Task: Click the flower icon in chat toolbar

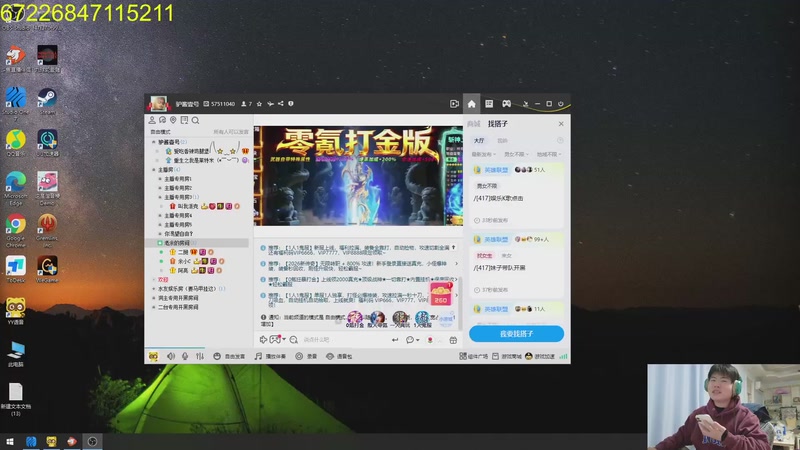Action: pos(430,340)
